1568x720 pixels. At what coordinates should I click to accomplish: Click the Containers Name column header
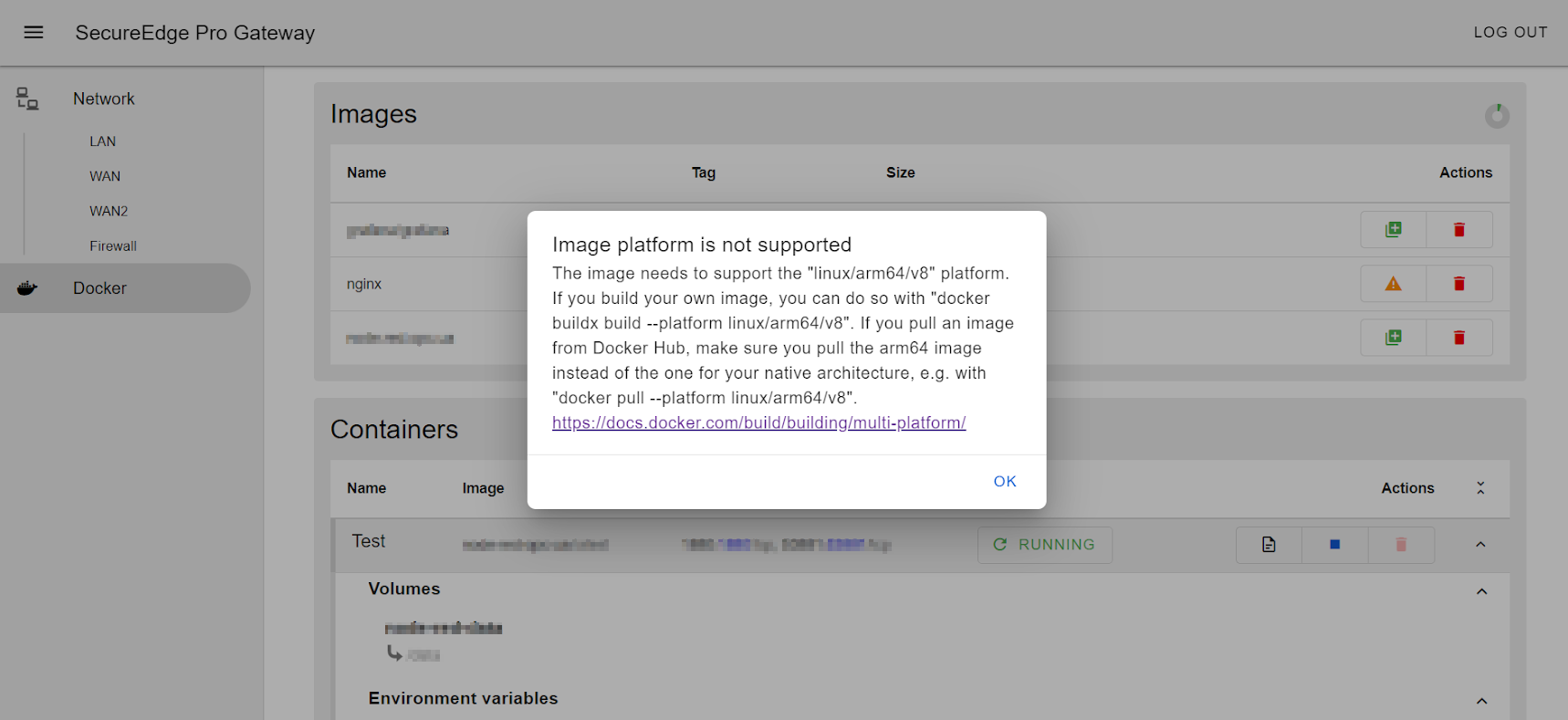click(x=367, y=488)
